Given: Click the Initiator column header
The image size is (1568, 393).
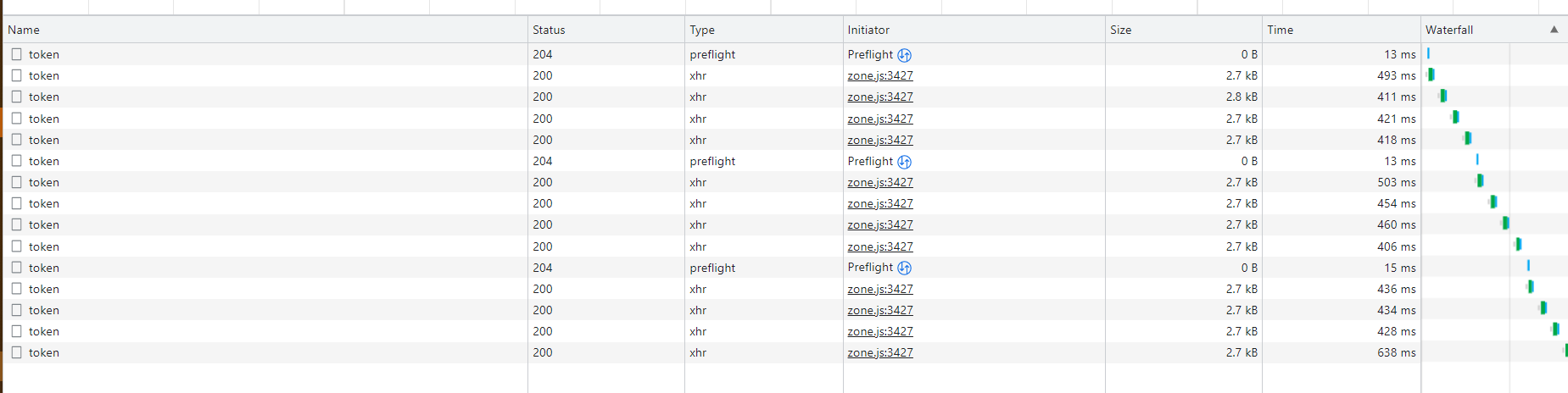Looking at the screenshot, I should coord(868,30).
